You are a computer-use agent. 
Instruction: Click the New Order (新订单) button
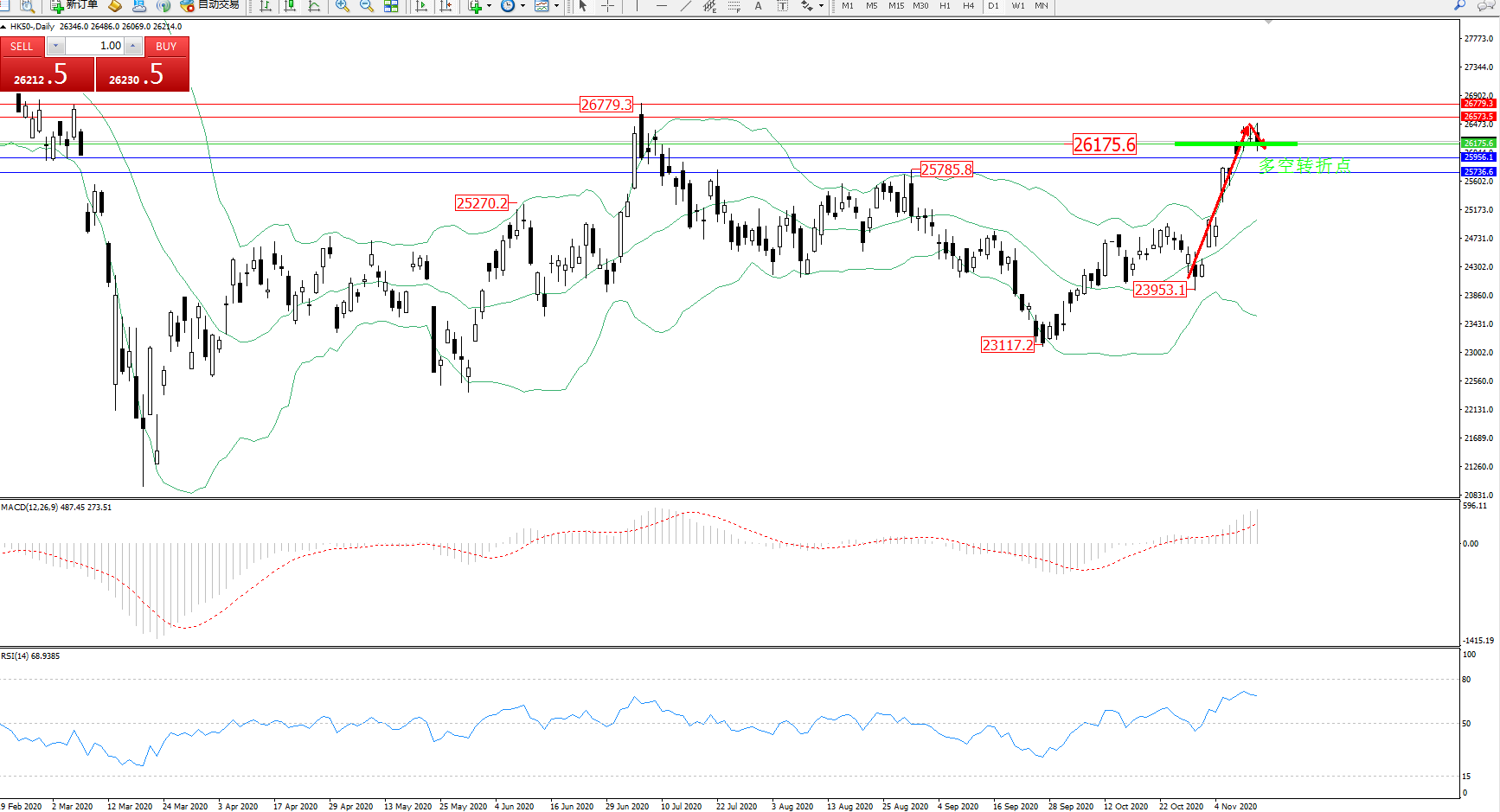coord(74,5)
